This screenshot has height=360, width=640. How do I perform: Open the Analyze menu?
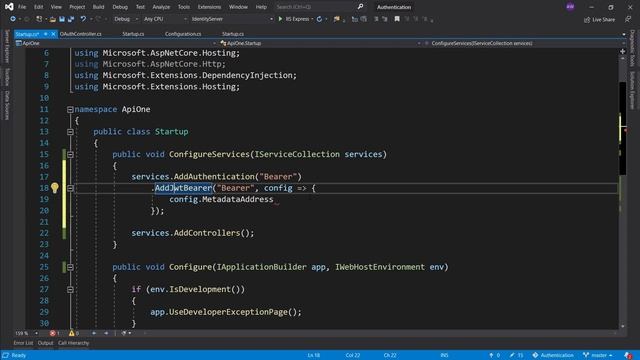[x=161, y=7]
